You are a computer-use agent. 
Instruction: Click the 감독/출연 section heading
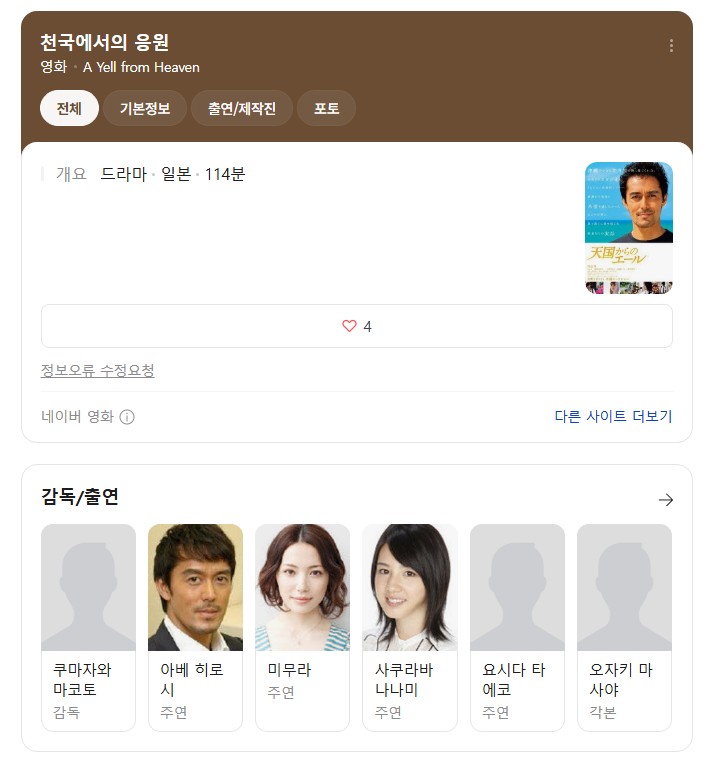tap(80, 496)
